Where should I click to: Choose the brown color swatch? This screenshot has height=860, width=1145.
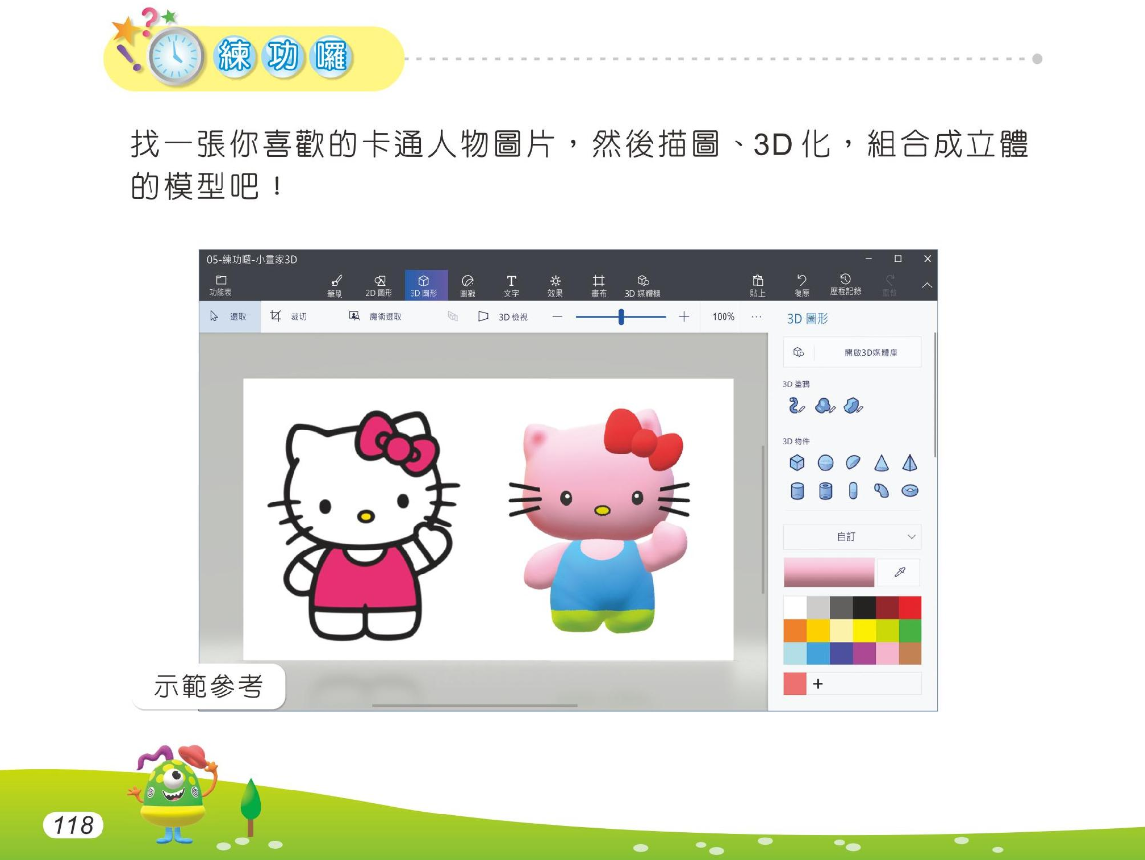click(910, 653)
